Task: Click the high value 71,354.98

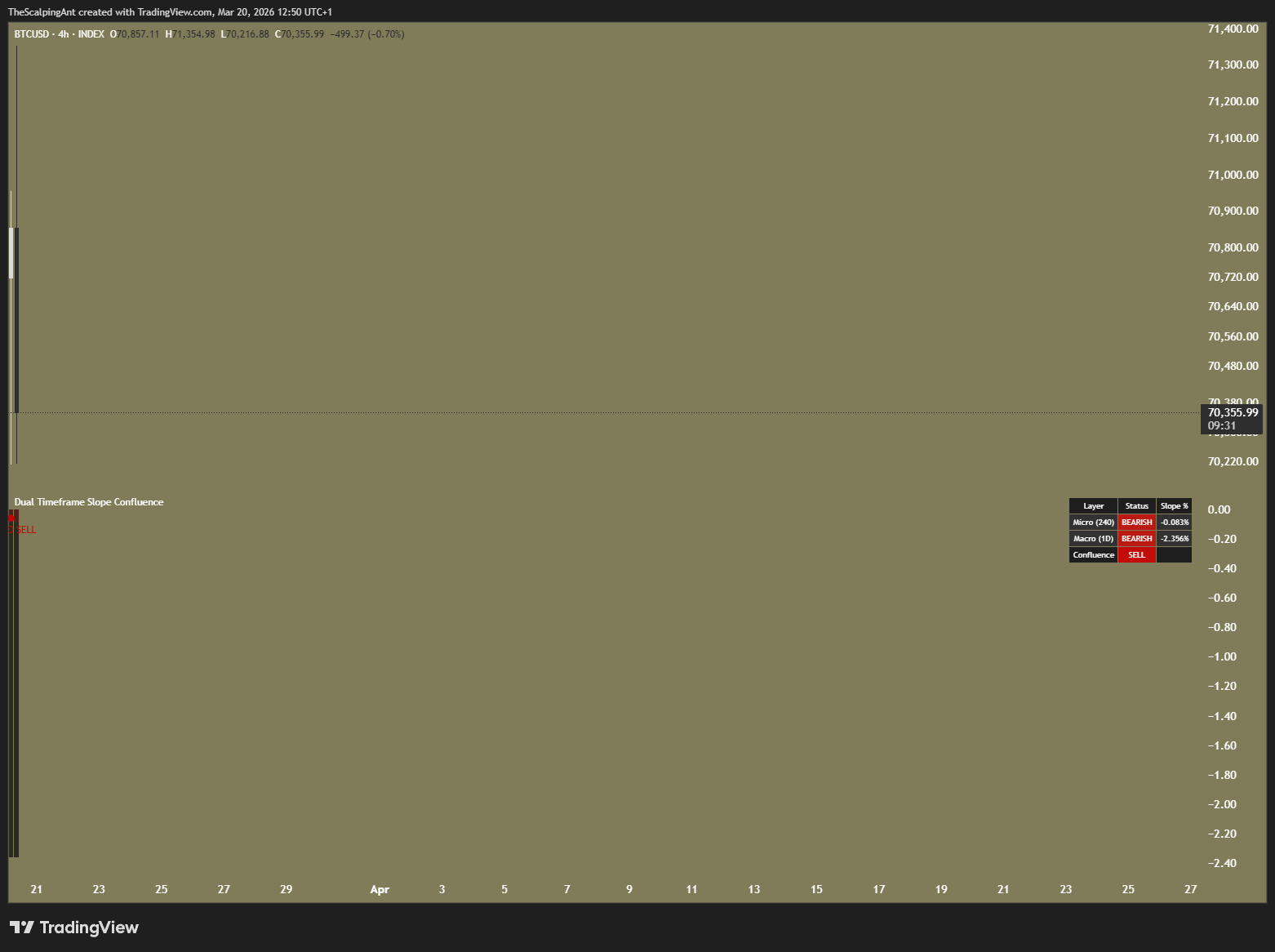Action: tap(193, 34)
